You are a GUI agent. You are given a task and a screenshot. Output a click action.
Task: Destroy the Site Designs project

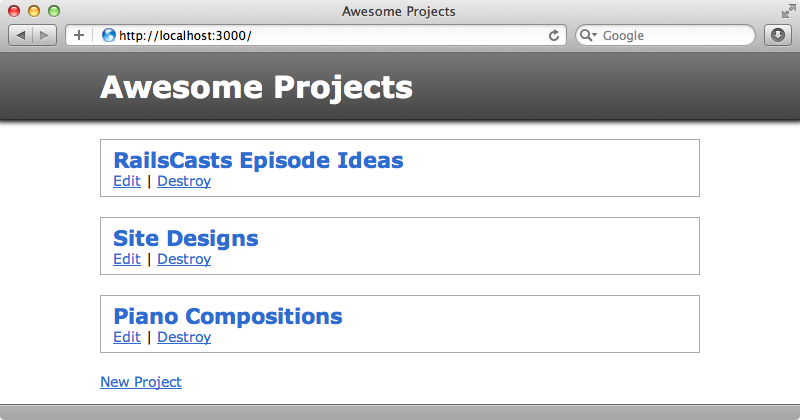pyautogui.click(x=184, y=259)
